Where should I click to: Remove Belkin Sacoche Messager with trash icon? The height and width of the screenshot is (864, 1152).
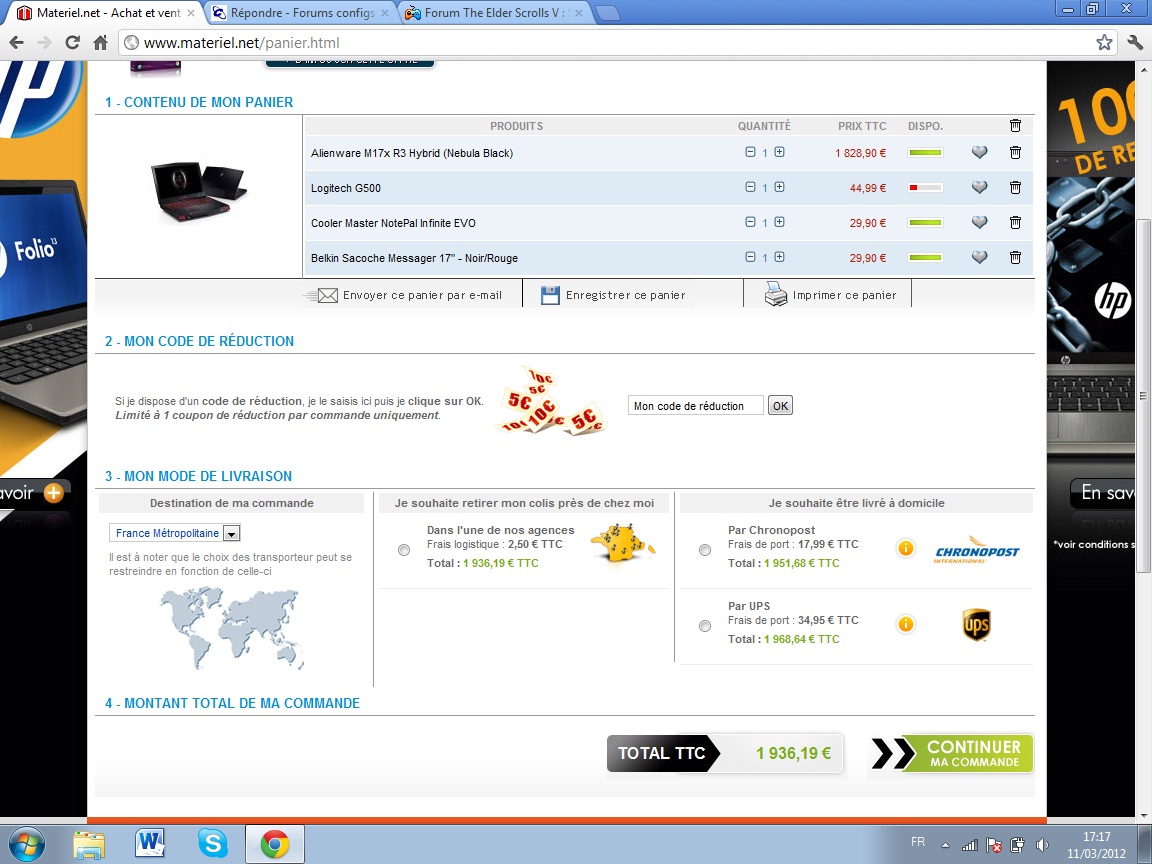[x=1015, y=258]
